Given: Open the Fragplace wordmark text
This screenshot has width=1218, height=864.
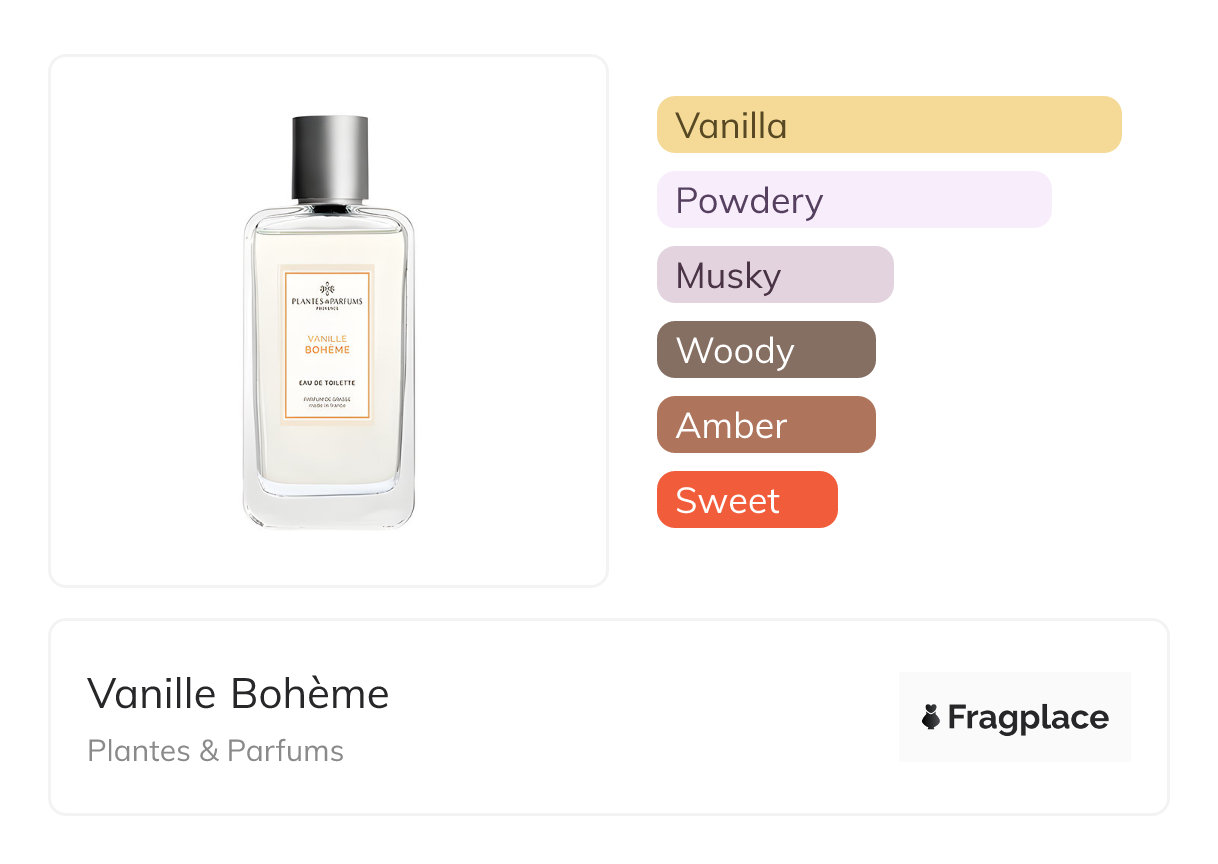Looking at the screenshot, I should click(1028, 717).
